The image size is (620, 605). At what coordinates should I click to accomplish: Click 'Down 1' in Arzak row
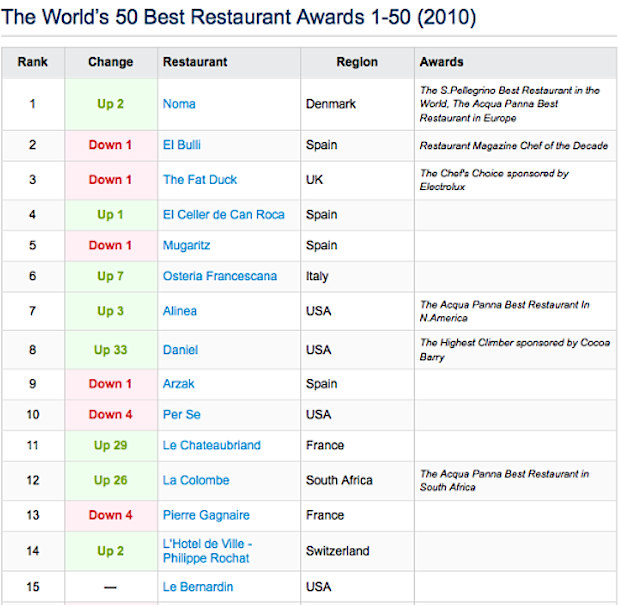click(111, 384)
